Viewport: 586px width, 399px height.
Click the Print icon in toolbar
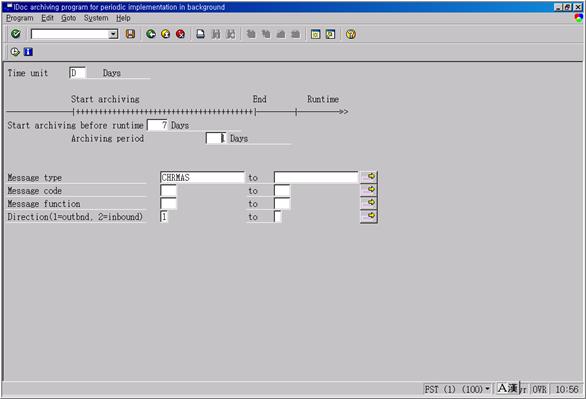pyautogui.click(x=200, y=34)
